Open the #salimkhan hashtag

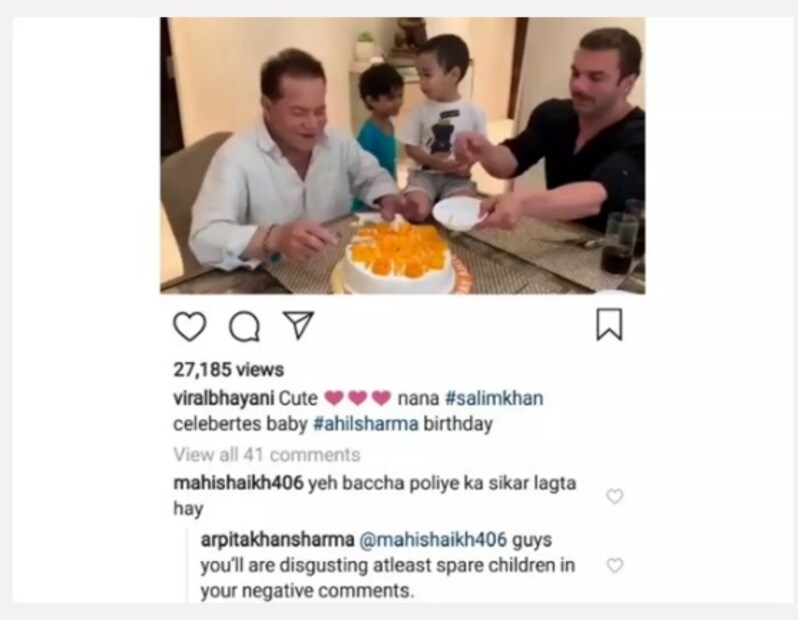[x=494, y=398]
